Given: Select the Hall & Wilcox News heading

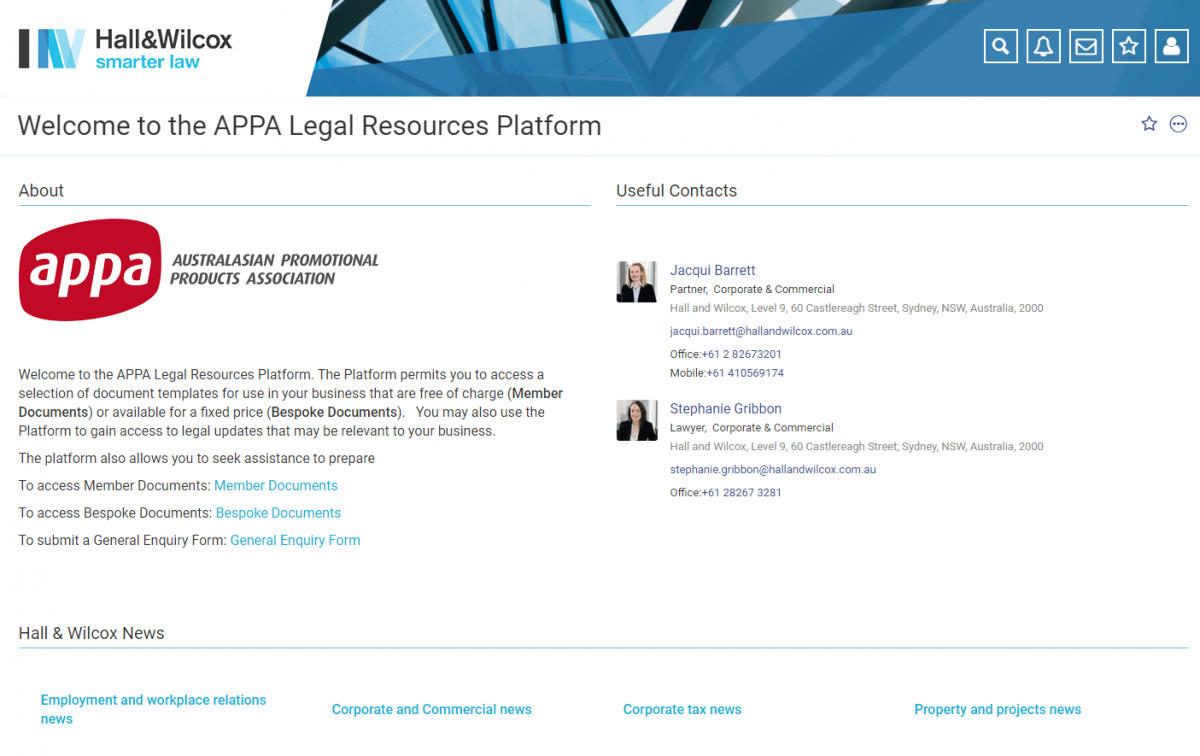Looking at the screenshot, I should coord(91,633).
